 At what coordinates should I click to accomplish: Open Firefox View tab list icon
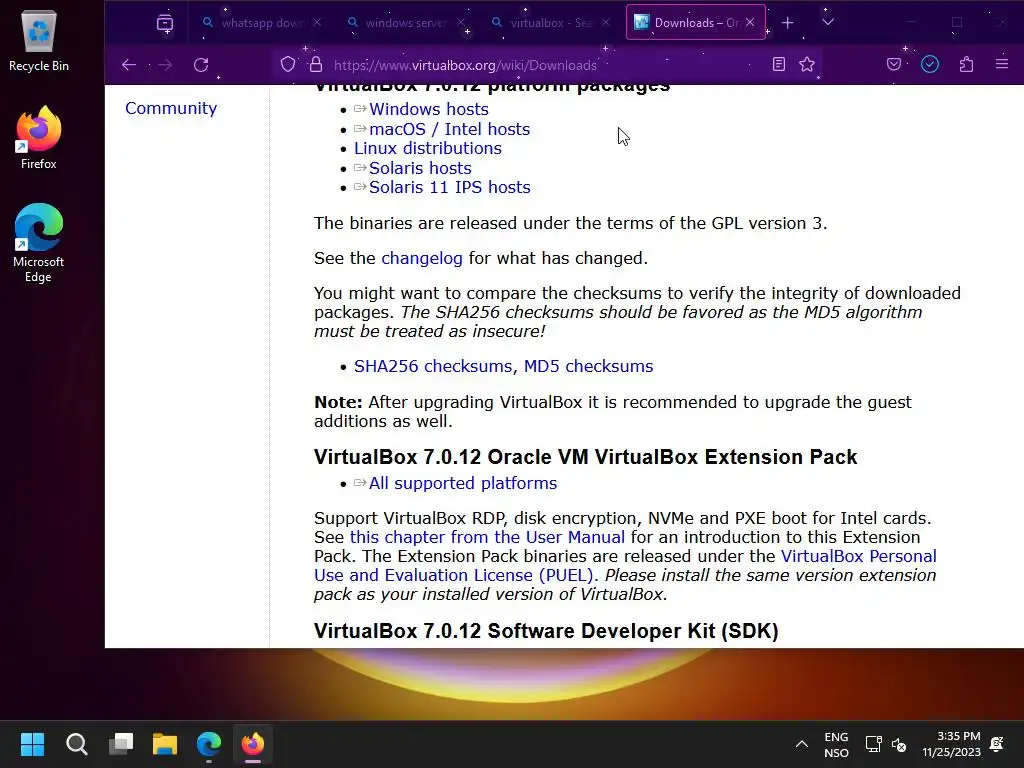(x=165, y=24)
